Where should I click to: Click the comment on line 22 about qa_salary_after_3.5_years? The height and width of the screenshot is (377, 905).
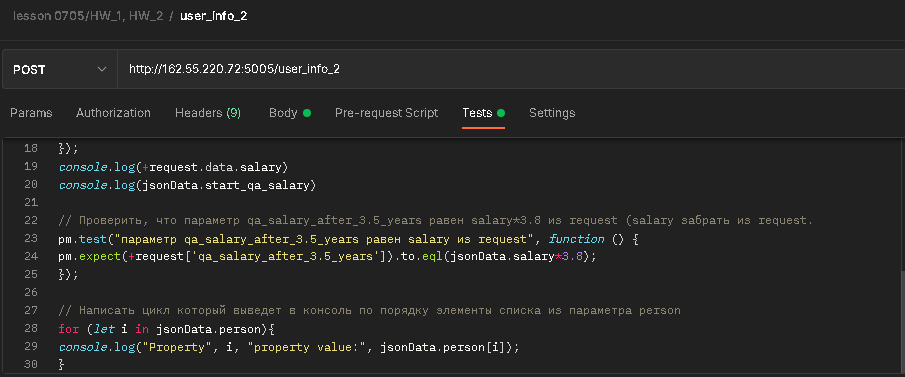pos(436,221)
